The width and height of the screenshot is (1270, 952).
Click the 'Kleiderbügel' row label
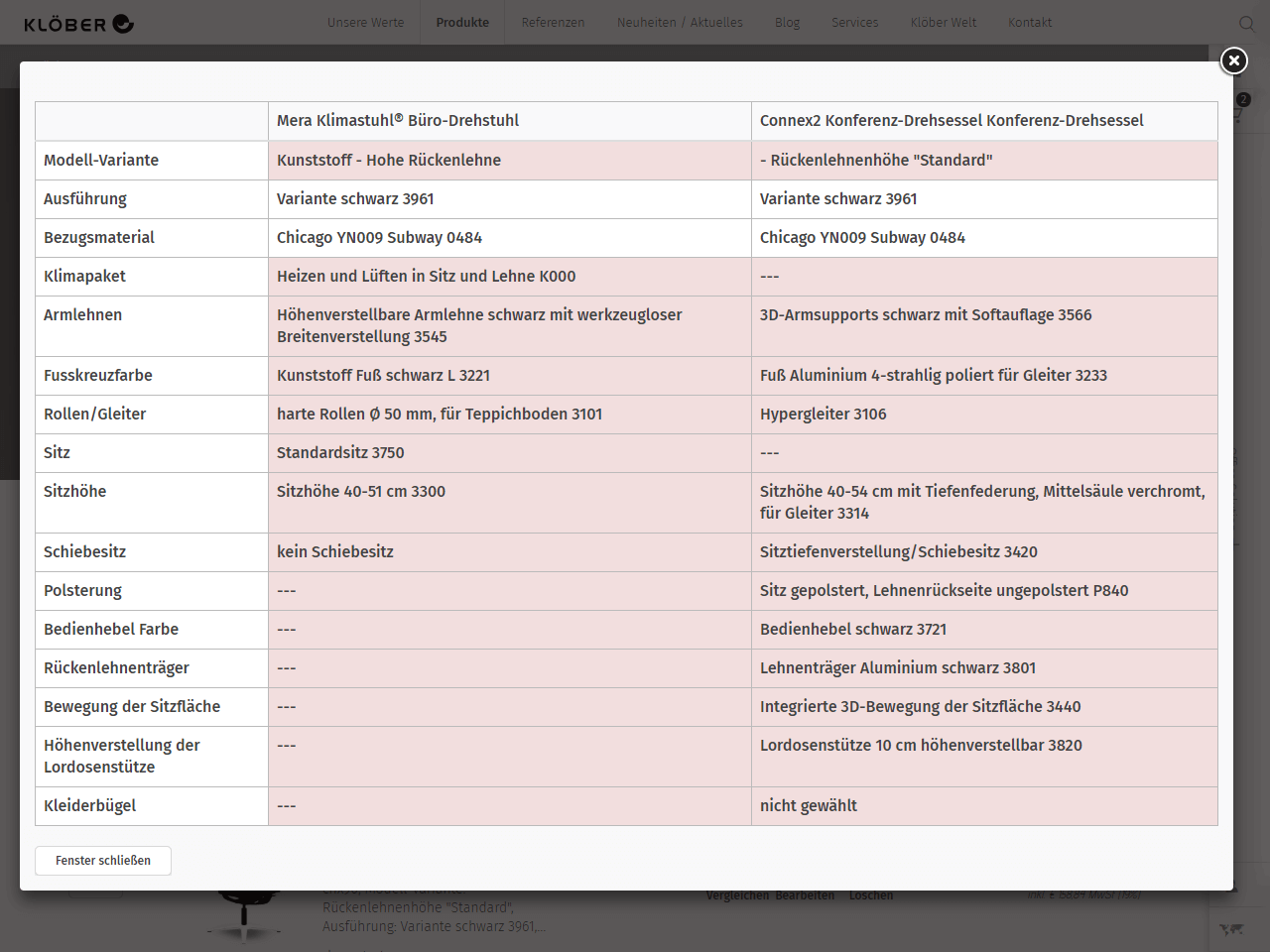click(152, 806)
